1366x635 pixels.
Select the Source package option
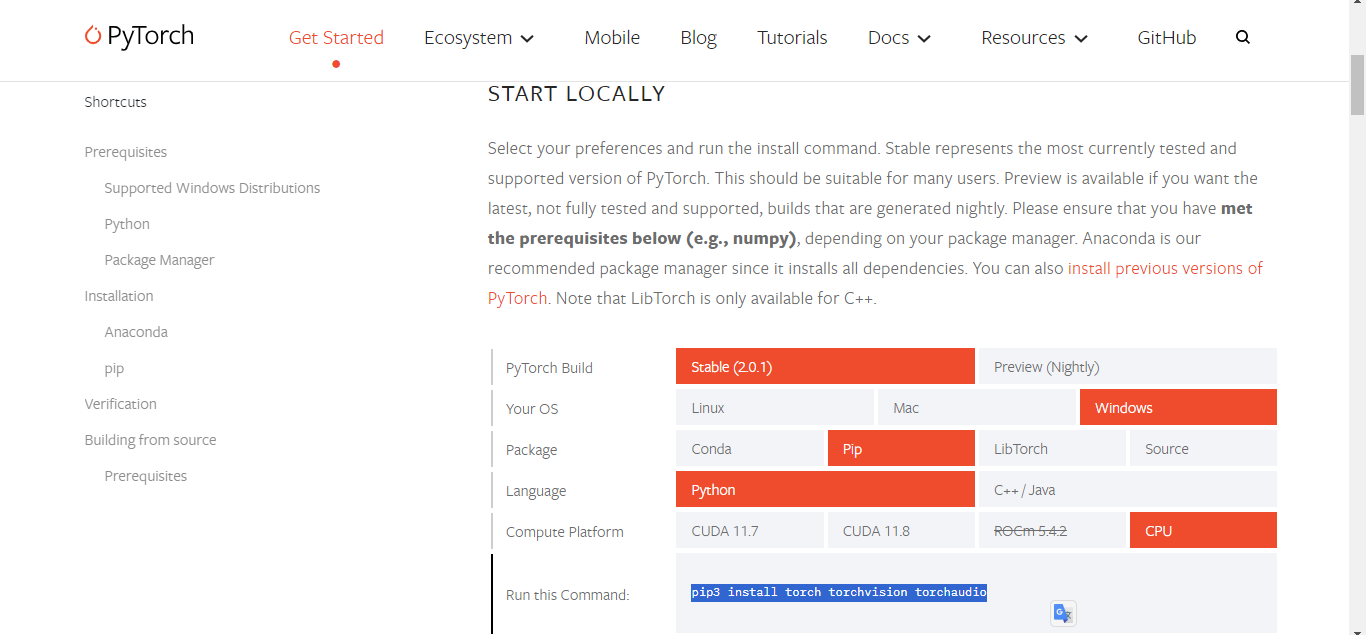[x=1203, y=448]
